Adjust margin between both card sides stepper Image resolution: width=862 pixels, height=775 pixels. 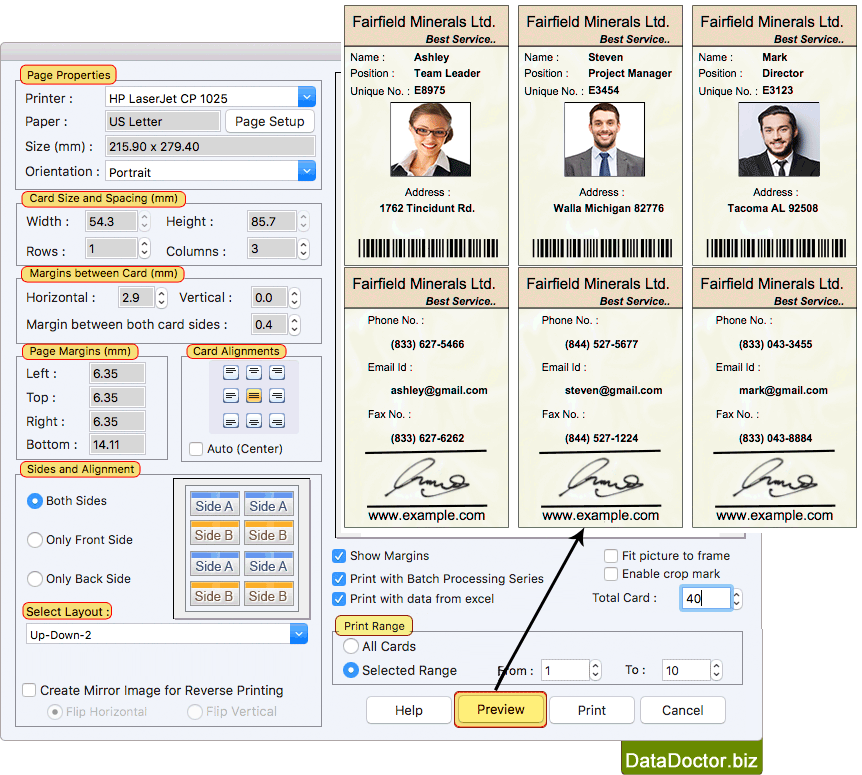point(295,325)
